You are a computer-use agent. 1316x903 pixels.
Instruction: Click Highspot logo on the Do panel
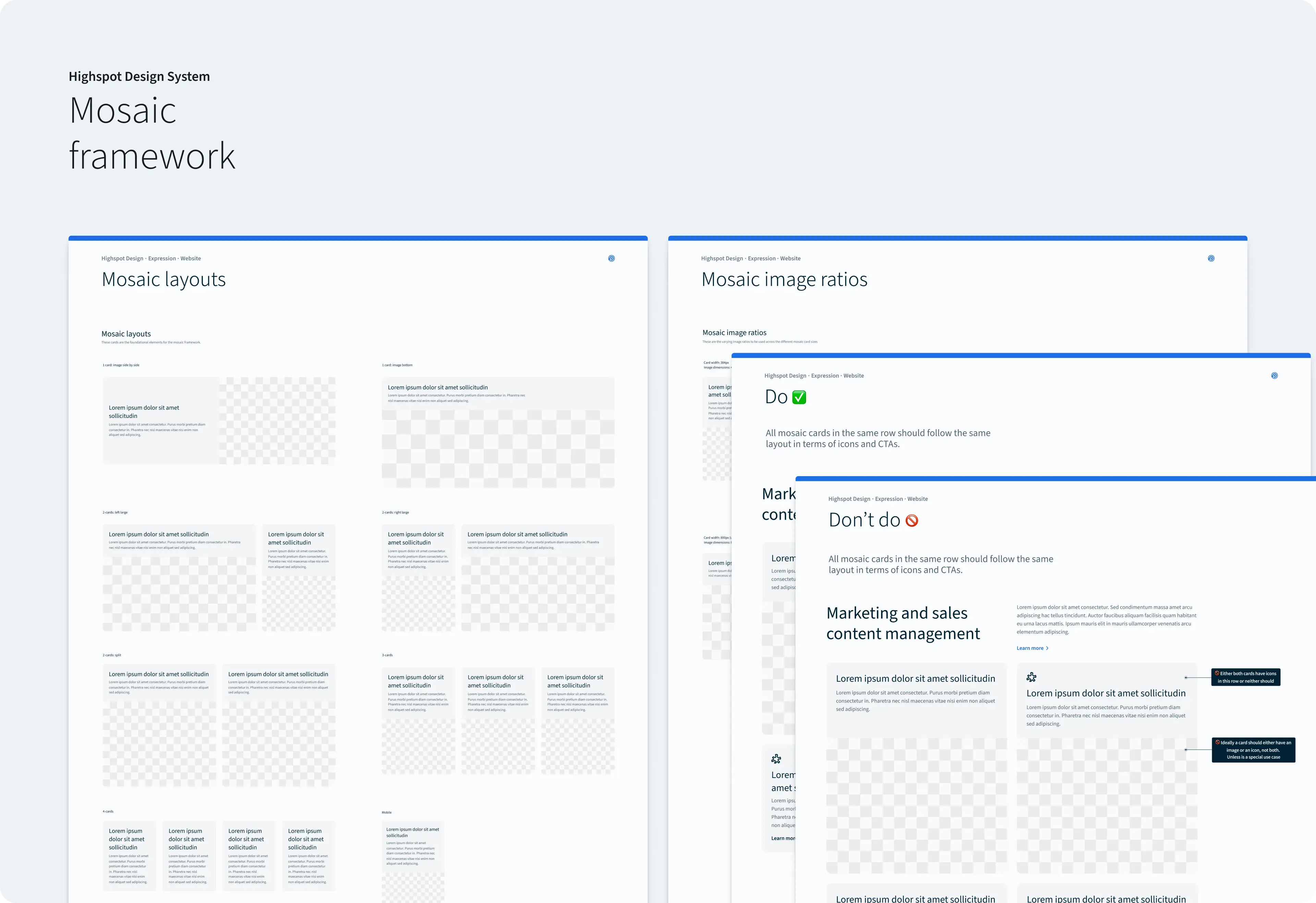click(x=1274, y=375)
